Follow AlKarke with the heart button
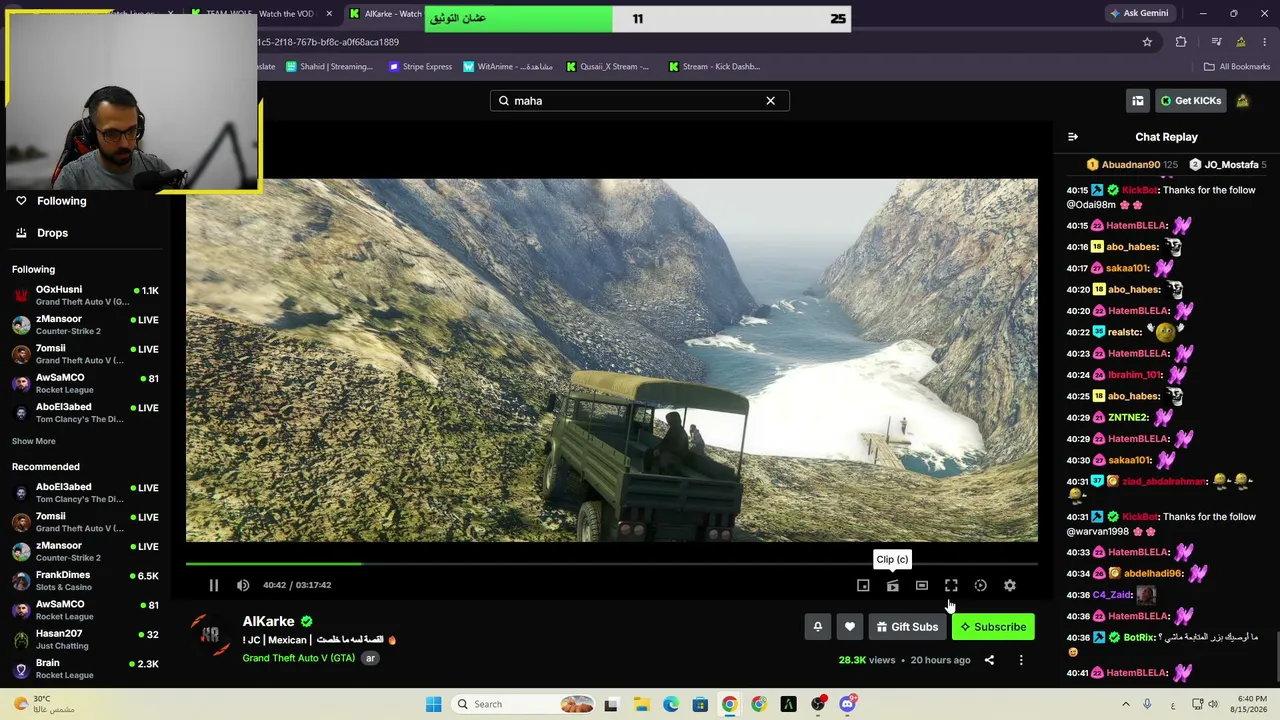The height and width of the screenshot is (720, 1280). tap(850, 627)
